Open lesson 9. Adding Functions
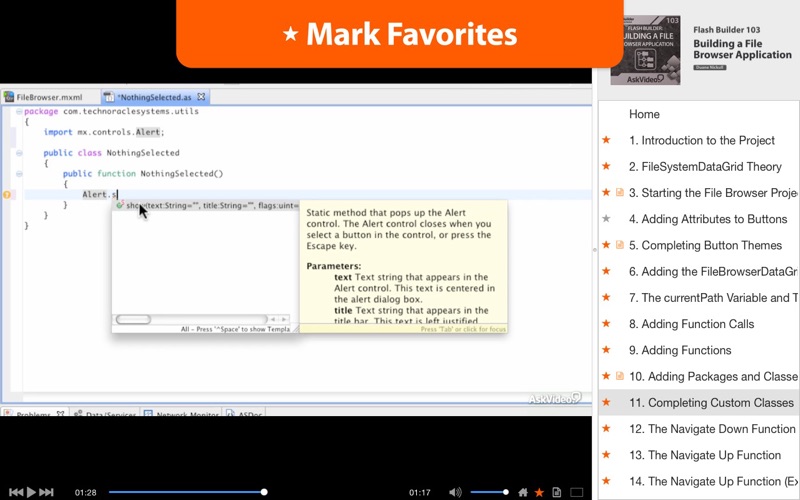The height and width of the screenshot is (500, 800). point(680,350)
